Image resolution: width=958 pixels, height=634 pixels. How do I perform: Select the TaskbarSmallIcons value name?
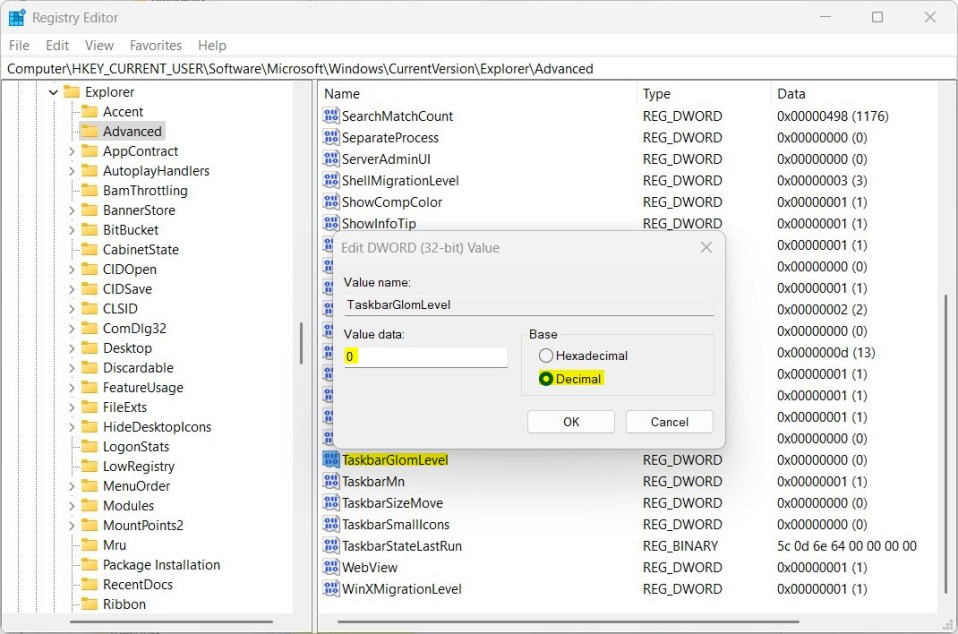(x=395, y=524)
